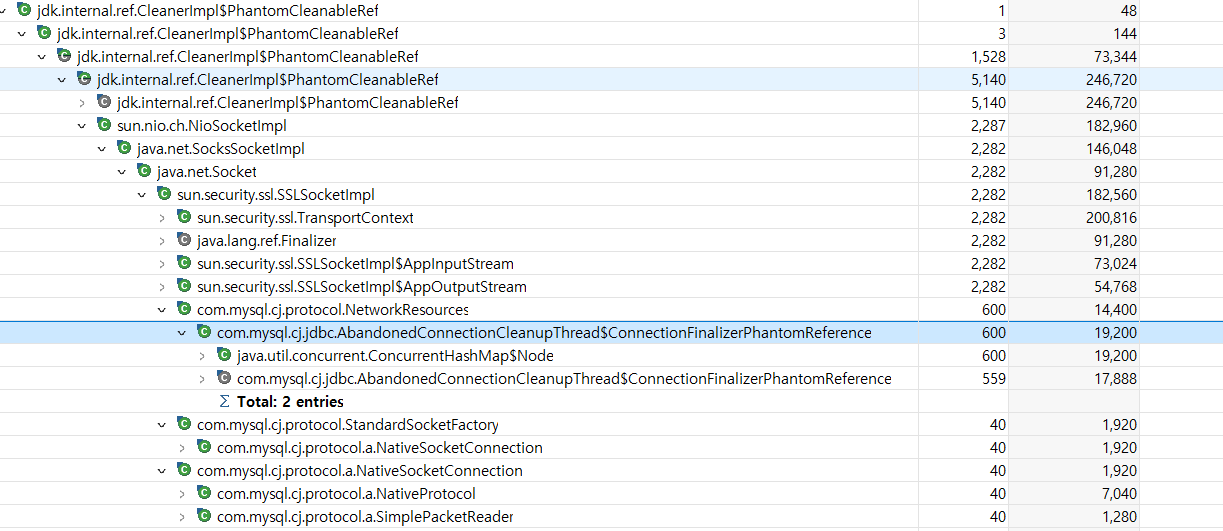Click the java.net.Socket class icon
Viewport: 1223px width, 531px height.
144,171
